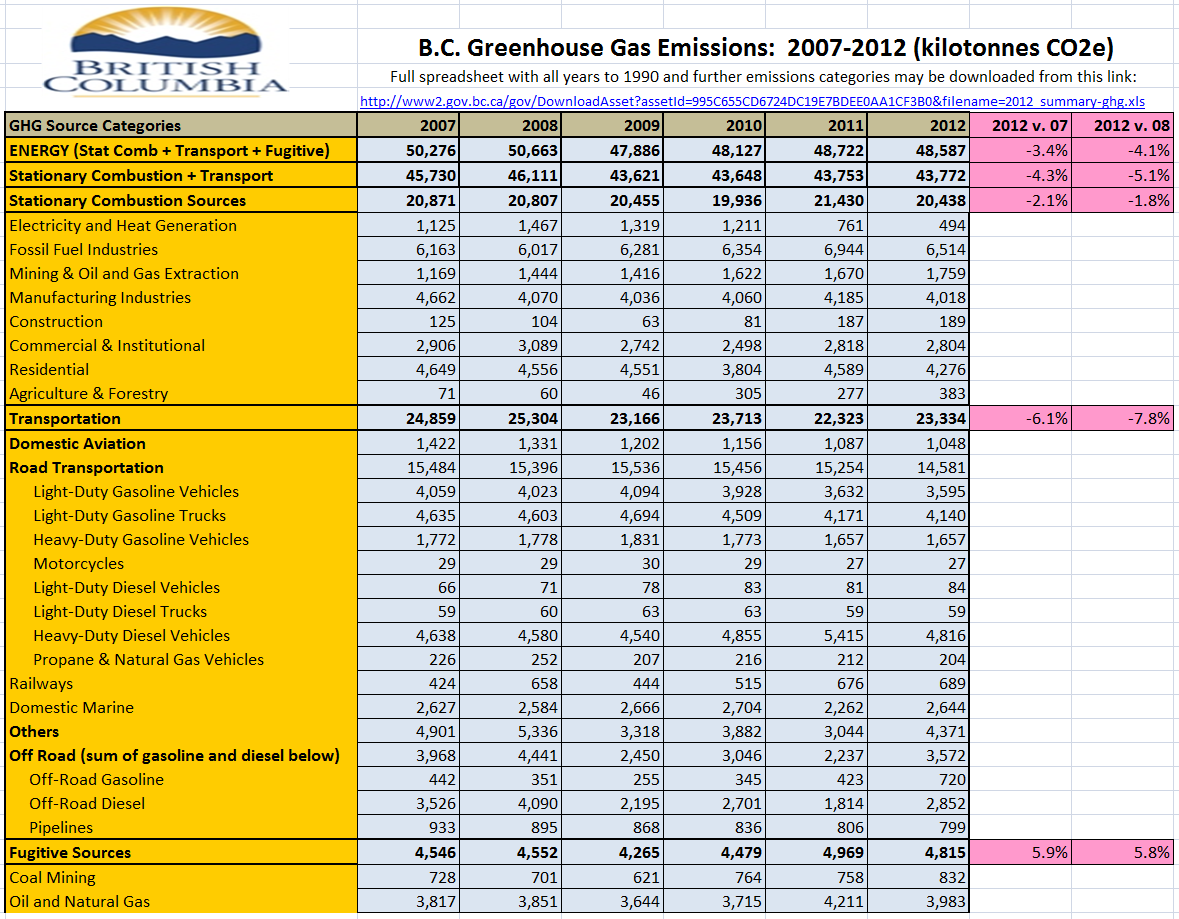
Task: Select the 'Pipelines' row label
Action: tap(181, 828)
